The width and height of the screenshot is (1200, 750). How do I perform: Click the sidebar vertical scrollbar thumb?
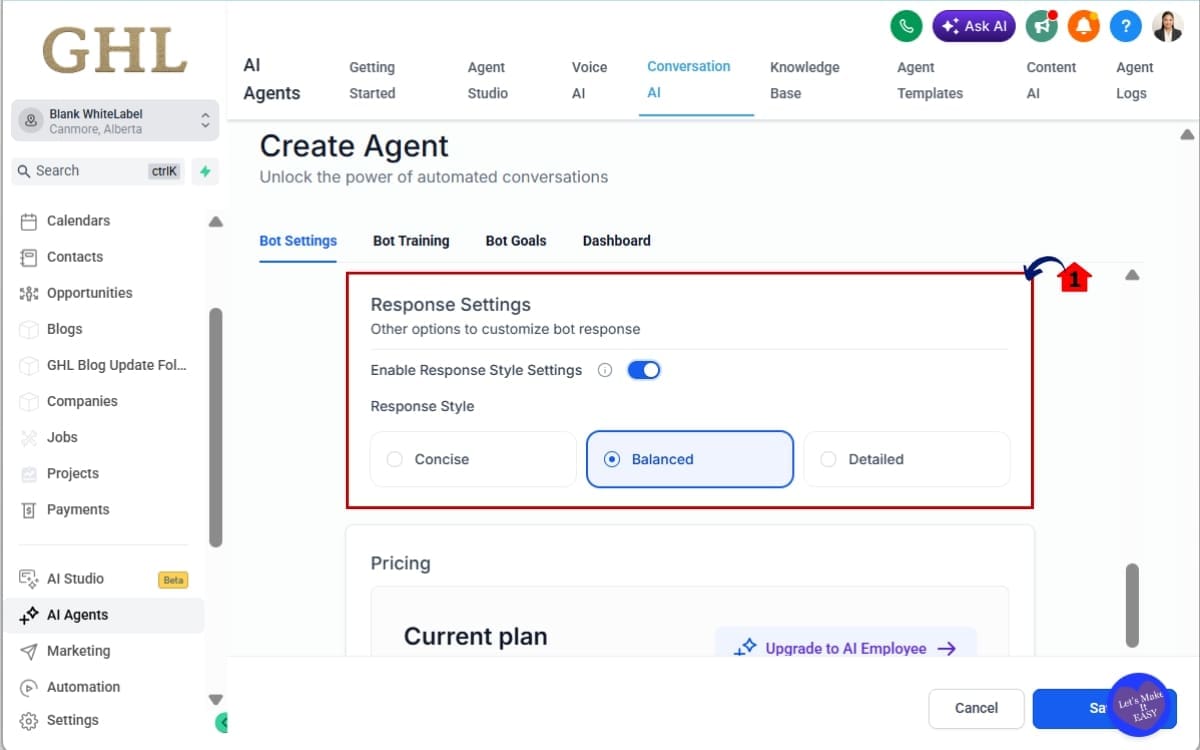click(215, 428)
